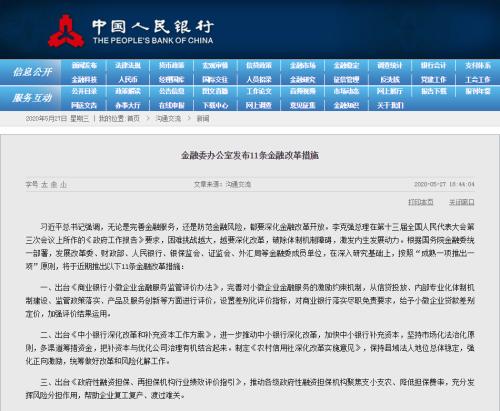Open 公开目录 under 服务互动
The height and width of the screenshot is (411, 500).
(84, 91)
